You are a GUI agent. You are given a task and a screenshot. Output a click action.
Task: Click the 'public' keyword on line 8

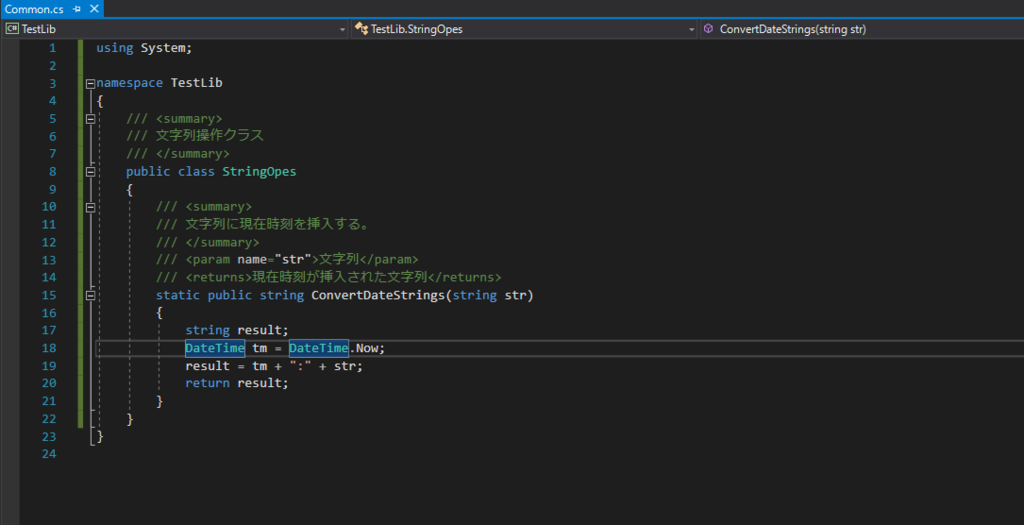148,172
